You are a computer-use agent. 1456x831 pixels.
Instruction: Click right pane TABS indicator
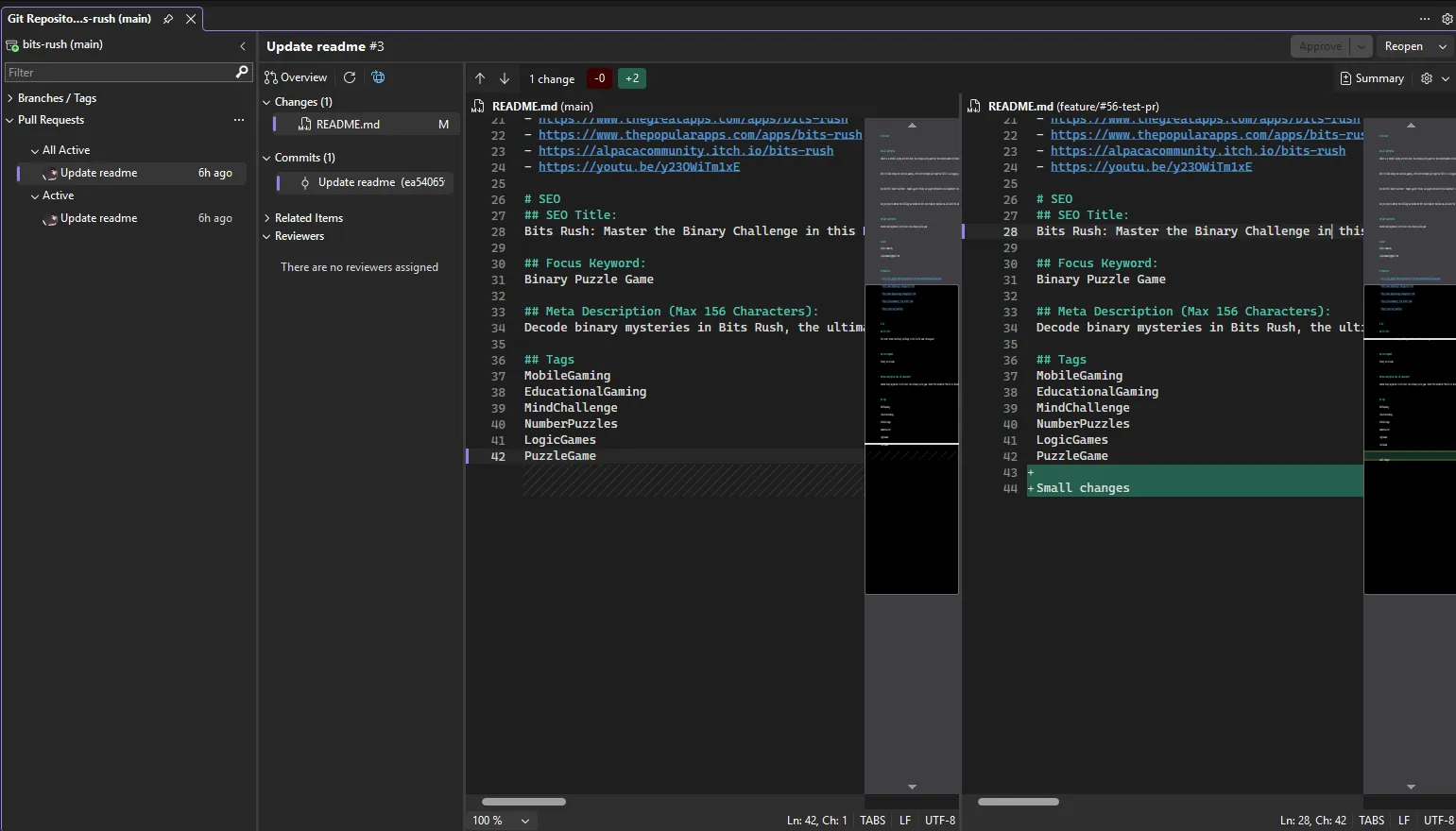pyautogui.click(x=1371, y=821)
